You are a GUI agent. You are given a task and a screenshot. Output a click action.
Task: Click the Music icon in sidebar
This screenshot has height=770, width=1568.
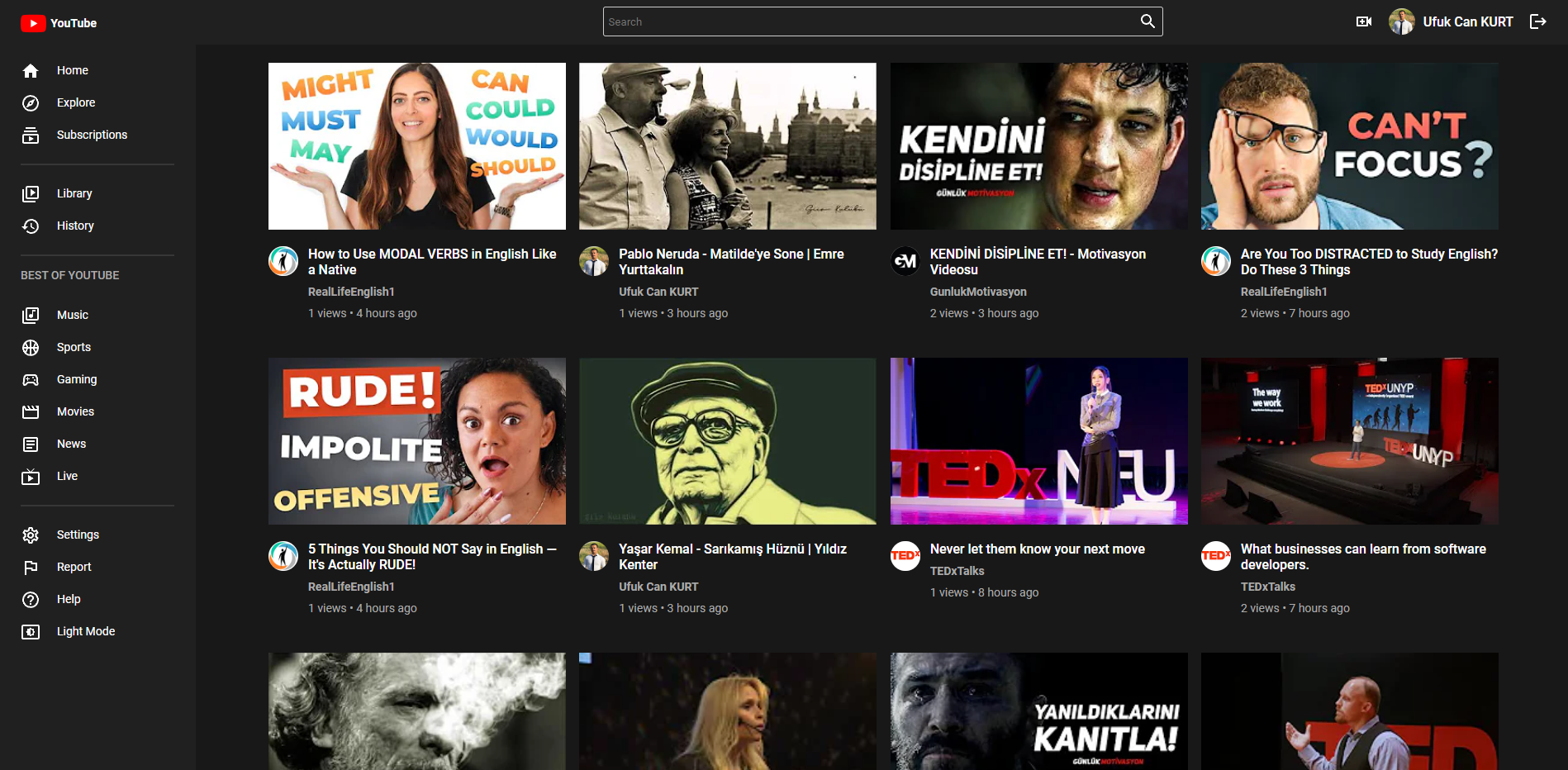[31, 316]
